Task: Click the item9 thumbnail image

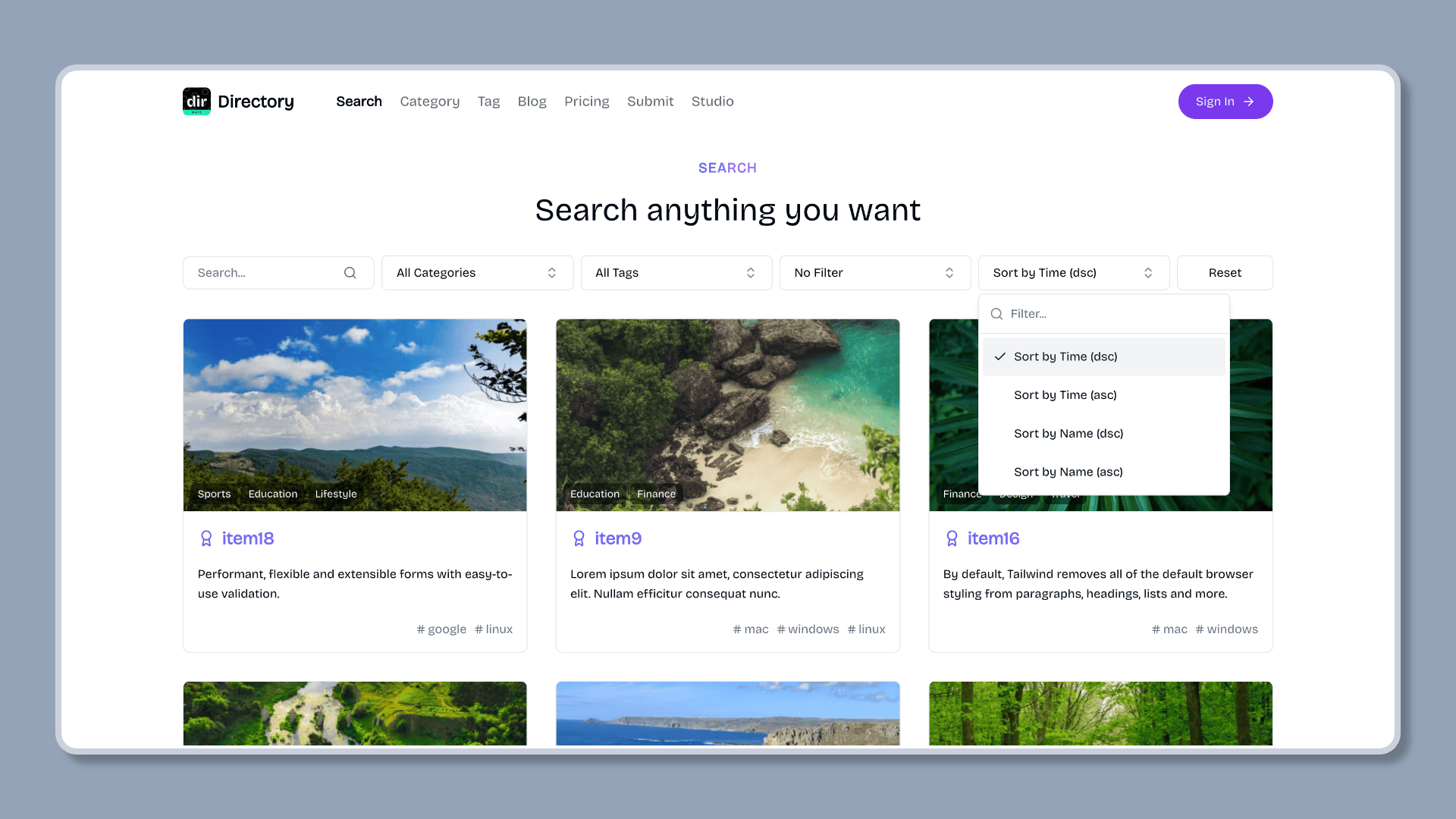Action: 728,414
